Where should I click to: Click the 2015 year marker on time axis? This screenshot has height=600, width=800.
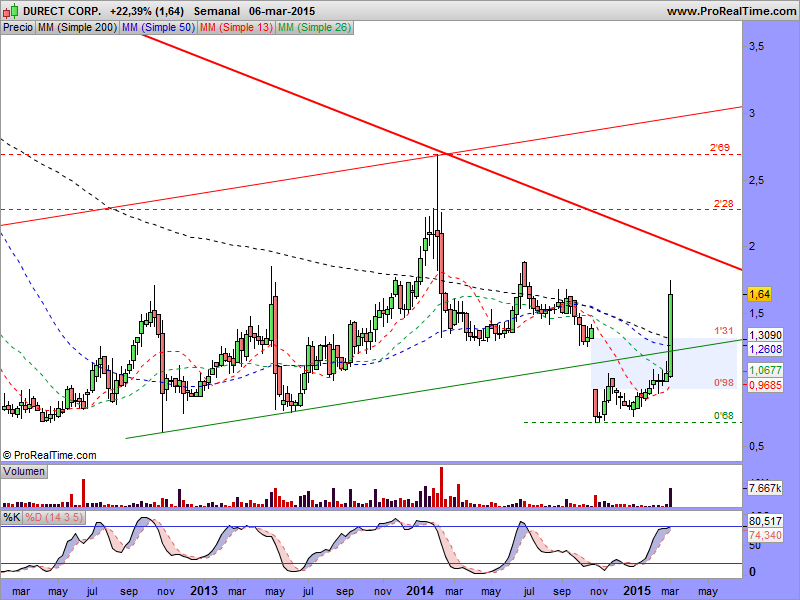click(637, 591)
